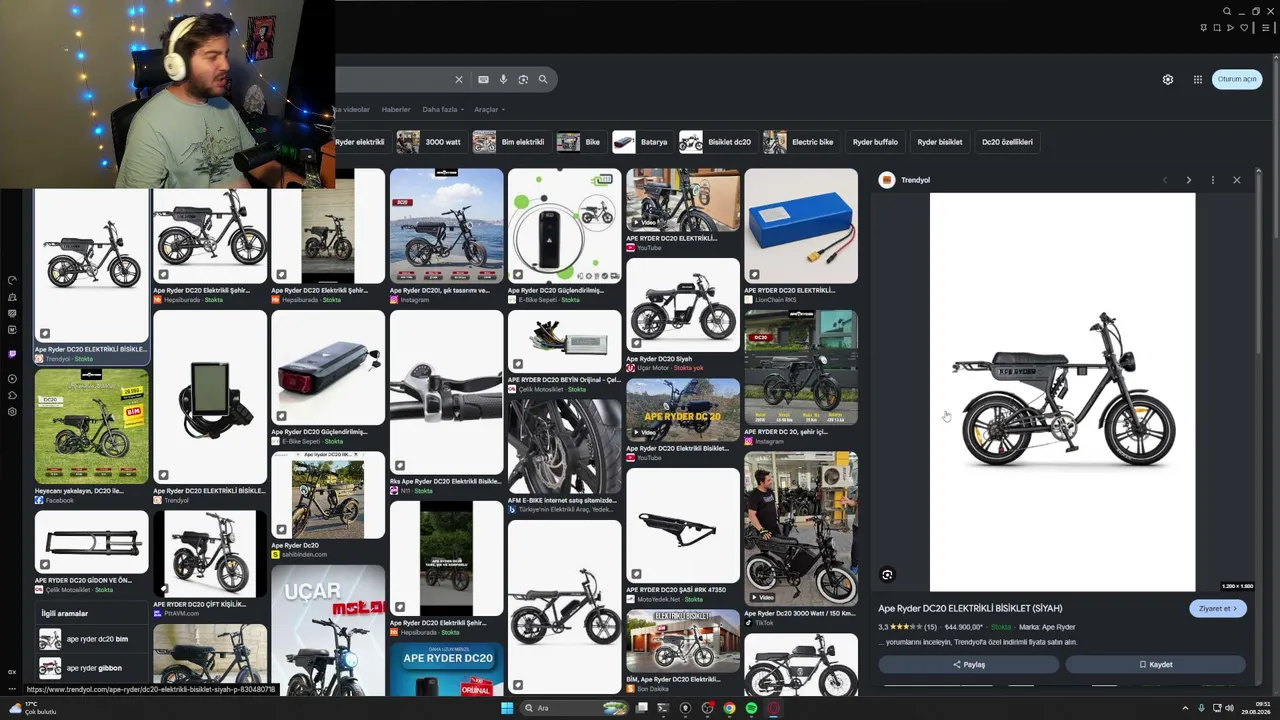Open the on-screen keyboard input tool

(483, 79)
